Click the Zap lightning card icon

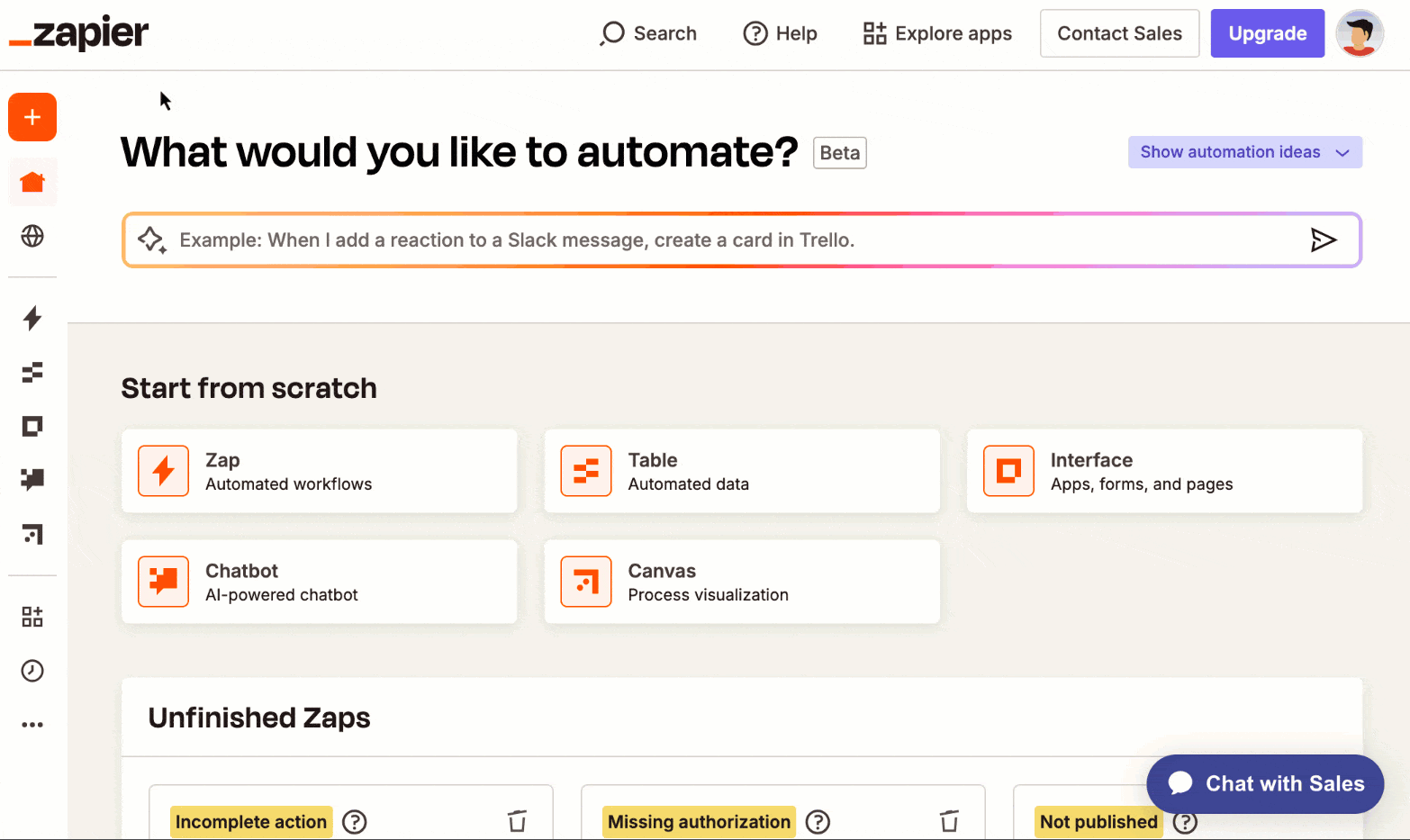[163, 471]
